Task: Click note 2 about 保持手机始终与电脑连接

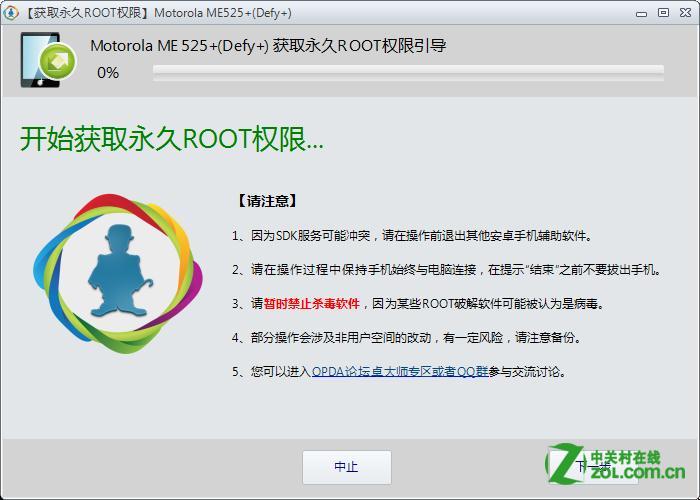Action: 446,270
